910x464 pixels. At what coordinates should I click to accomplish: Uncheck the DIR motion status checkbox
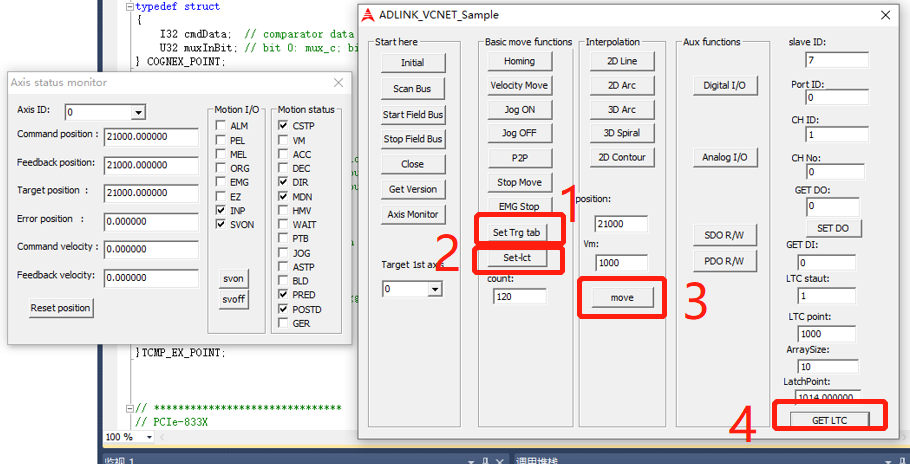(x=283, y=182)
